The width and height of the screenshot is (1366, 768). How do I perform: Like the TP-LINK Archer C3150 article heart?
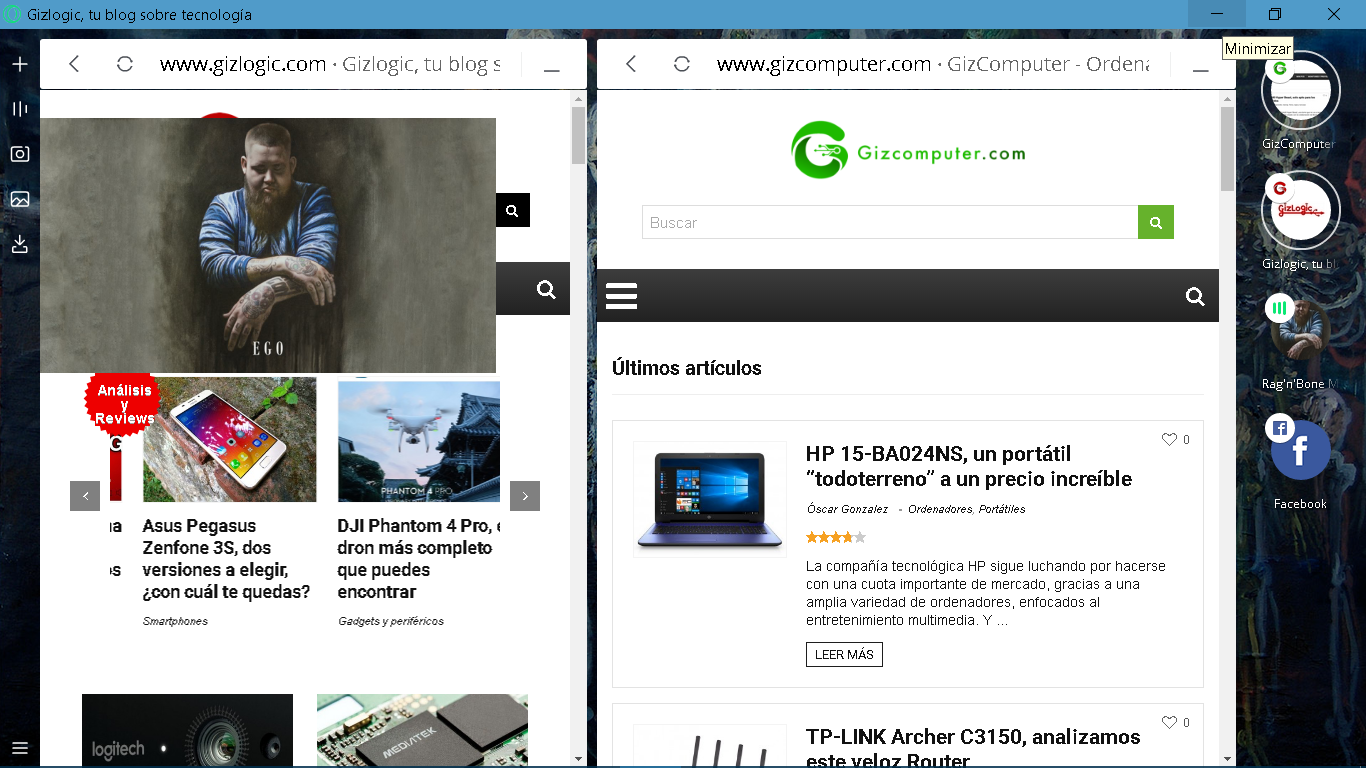[1169, 722]
